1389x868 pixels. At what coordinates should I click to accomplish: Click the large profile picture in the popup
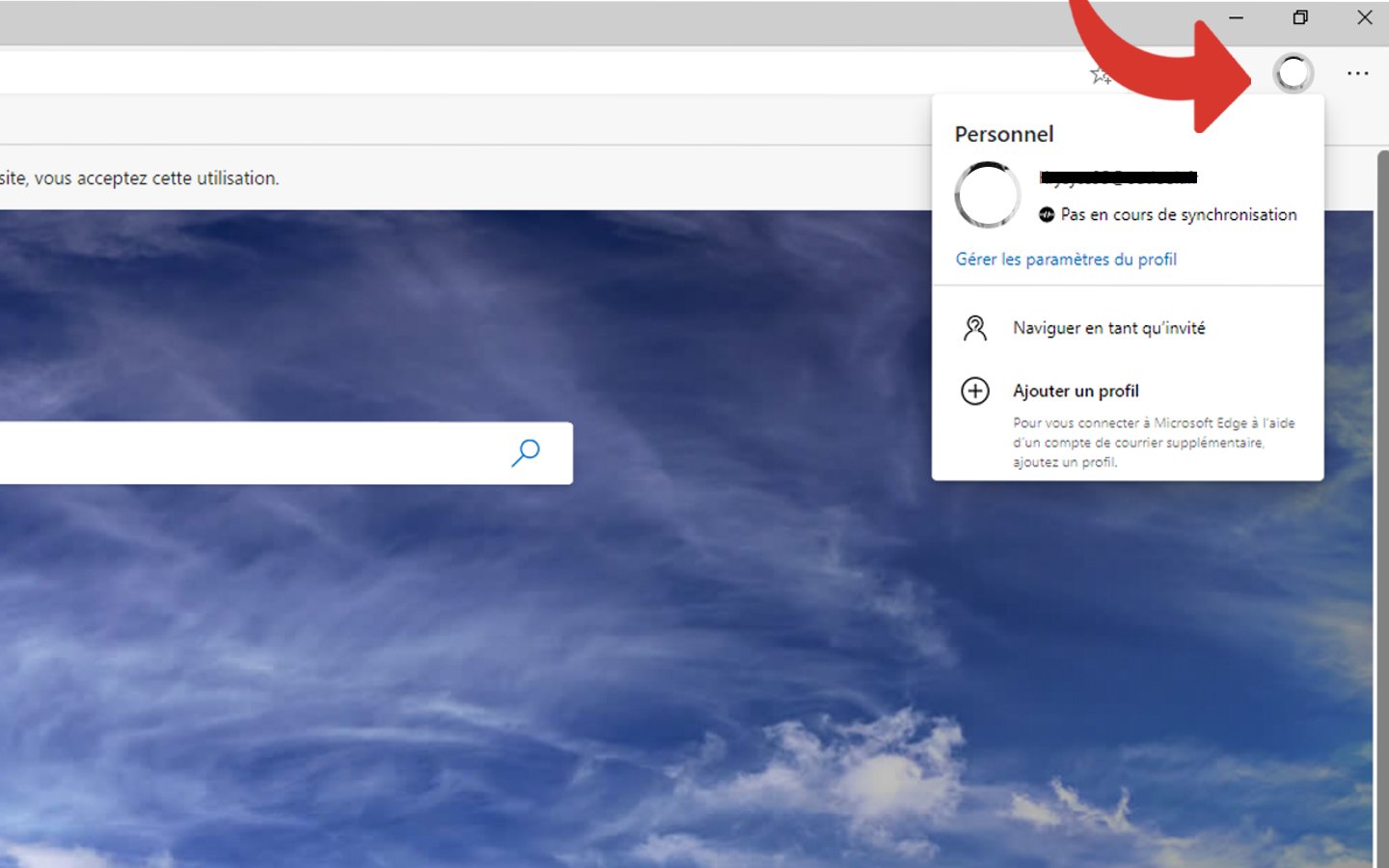coord(987,195)
